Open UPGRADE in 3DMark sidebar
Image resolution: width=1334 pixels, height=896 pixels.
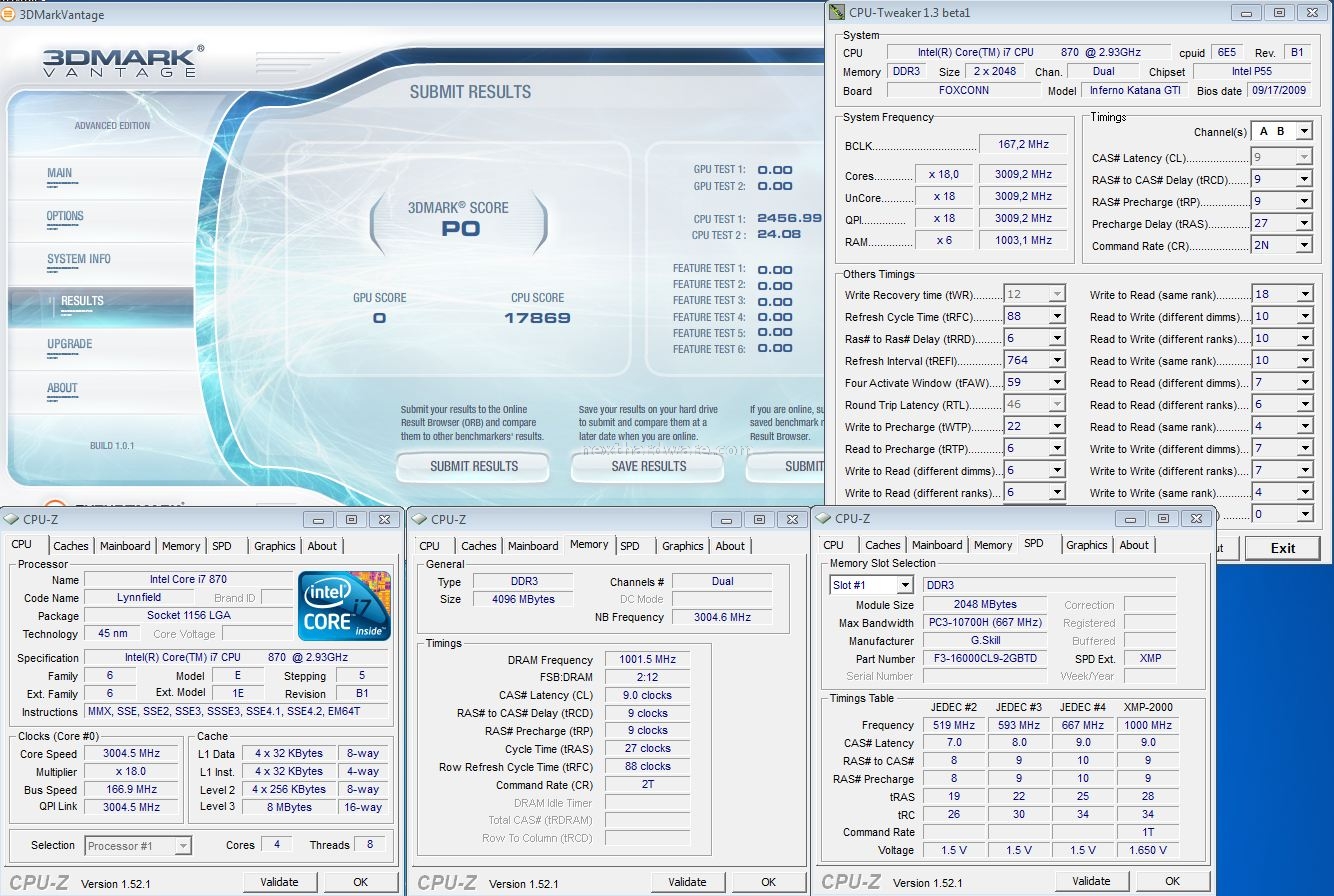[x=69, y=344]
